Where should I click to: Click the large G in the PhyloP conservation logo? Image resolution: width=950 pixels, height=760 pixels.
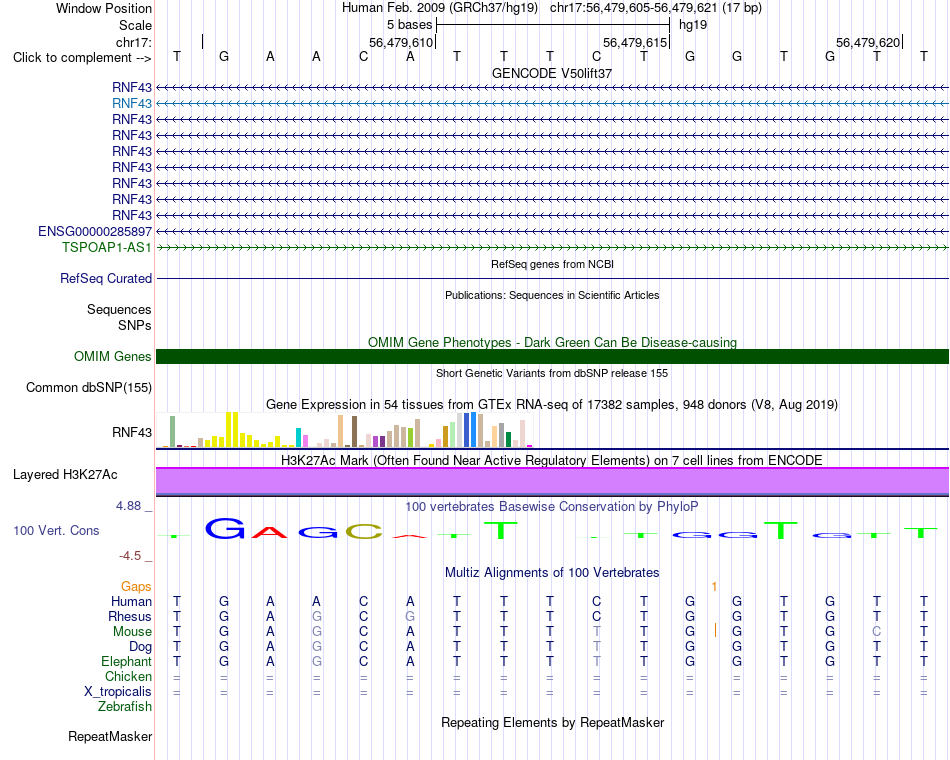[x=225, y=528]
